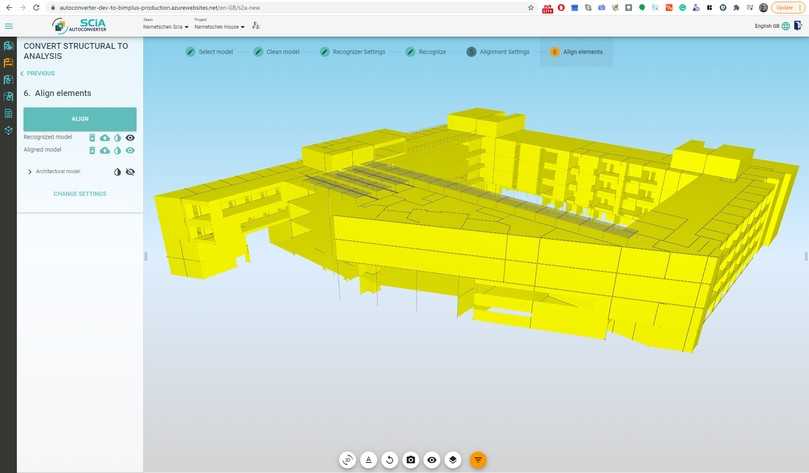Image resolution: width=809 pixels, height=473 pixels.
Task: Toggle visibility eye of Recognized model
Action: pos(130,137)
